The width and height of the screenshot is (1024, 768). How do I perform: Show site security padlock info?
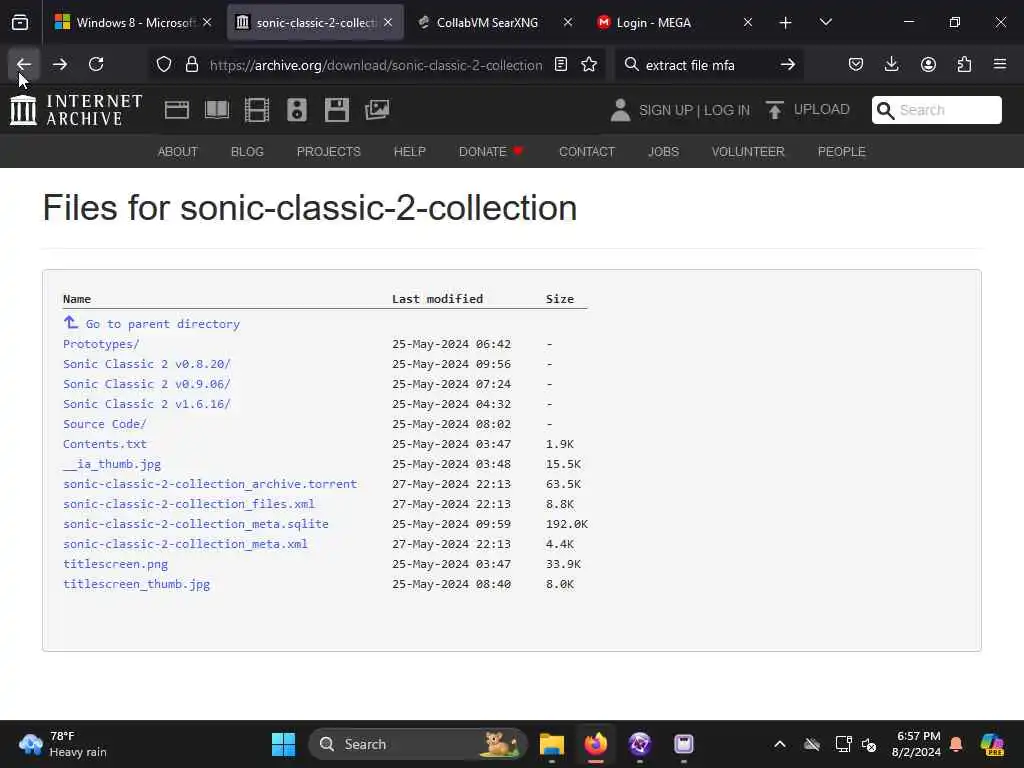pos(191,64)
